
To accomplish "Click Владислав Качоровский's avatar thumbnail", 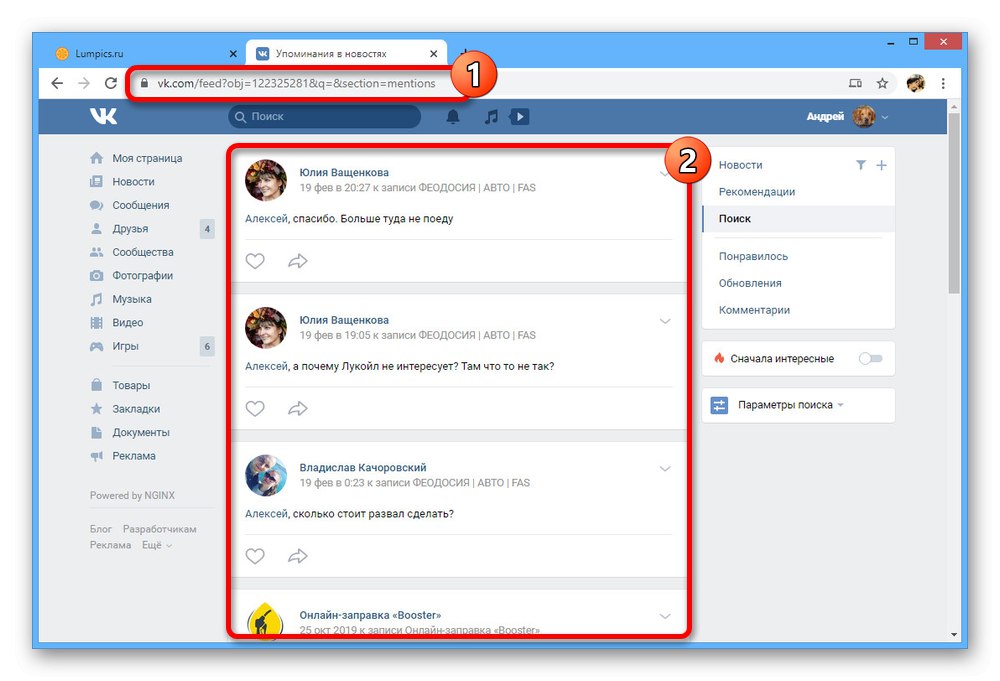I will point(266,475).
